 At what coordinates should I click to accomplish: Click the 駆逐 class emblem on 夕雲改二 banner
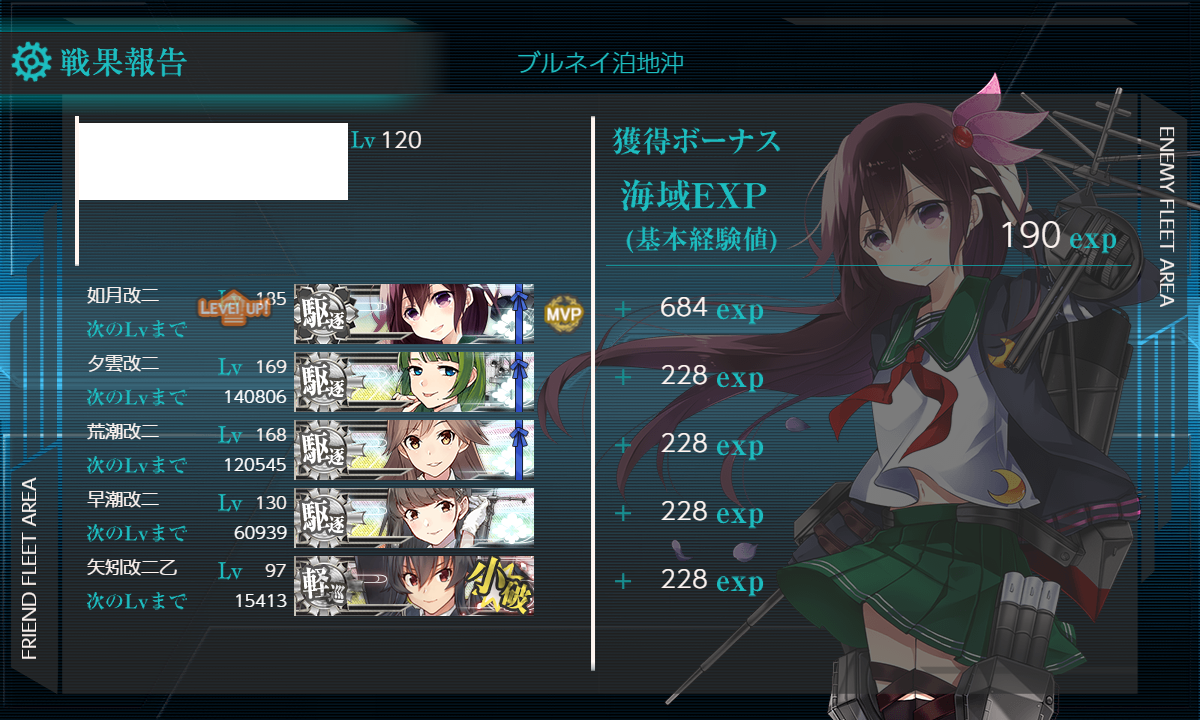[322, 382]
